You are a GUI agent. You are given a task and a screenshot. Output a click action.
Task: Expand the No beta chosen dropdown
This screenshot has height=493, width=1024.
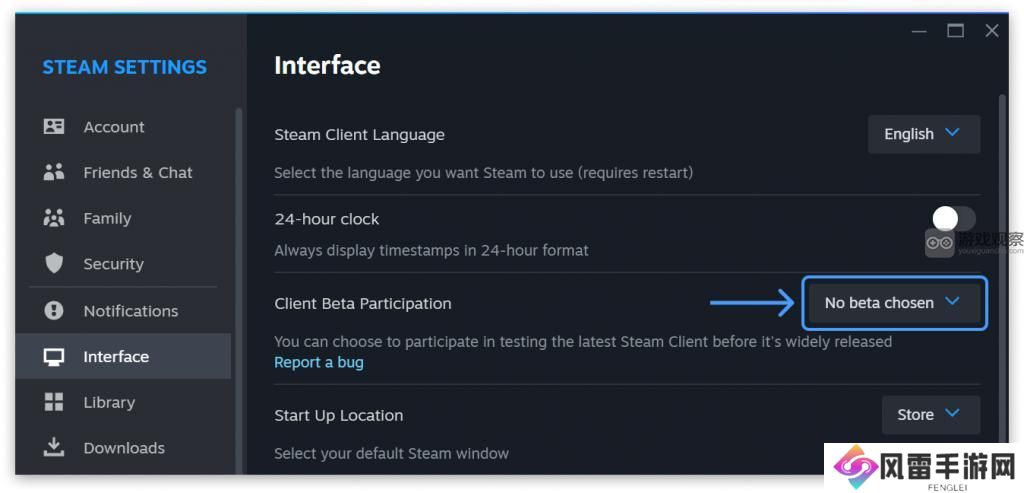tap(894, 303)
